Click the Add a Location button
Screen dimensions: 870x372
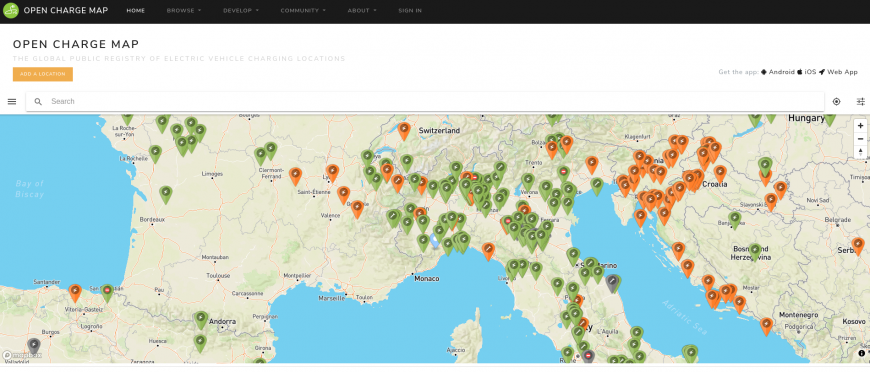(x=43, y=74)
